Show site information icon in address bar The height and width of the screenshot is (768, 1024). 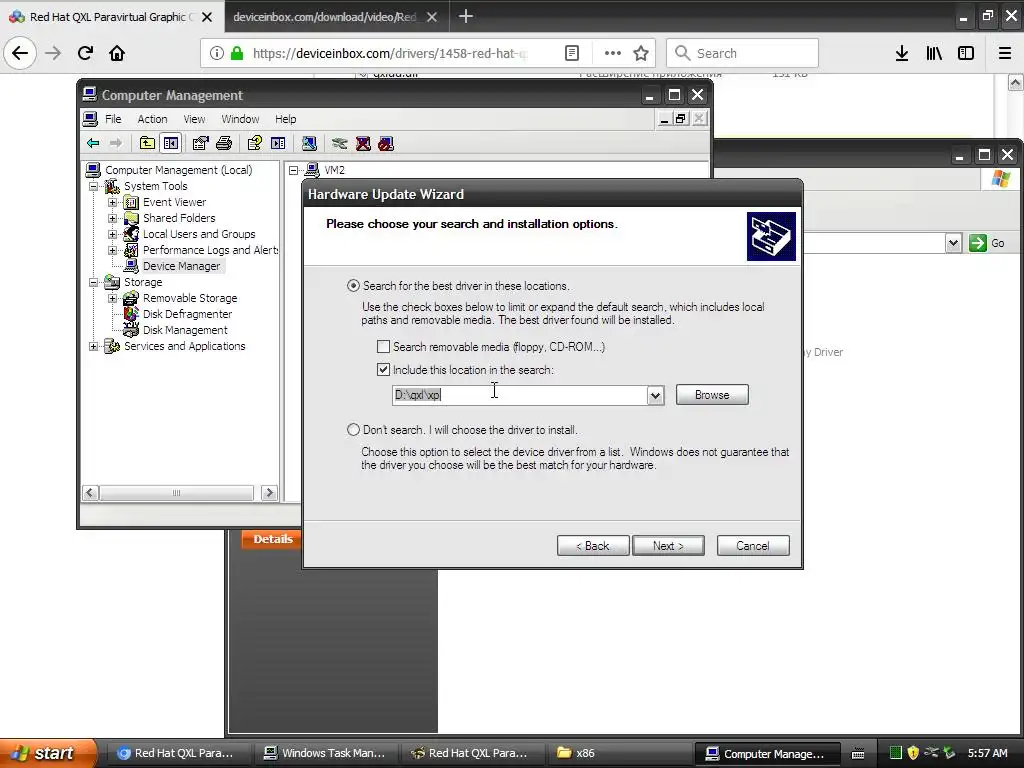pos(217,53)
